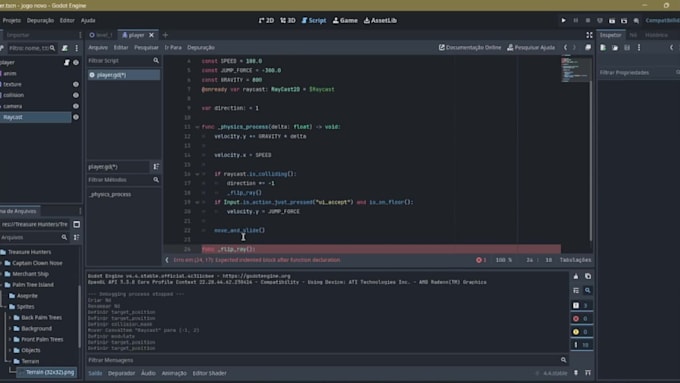Open the Editor menu
Viewport: 680px width, 383px height.
(67, 20)
